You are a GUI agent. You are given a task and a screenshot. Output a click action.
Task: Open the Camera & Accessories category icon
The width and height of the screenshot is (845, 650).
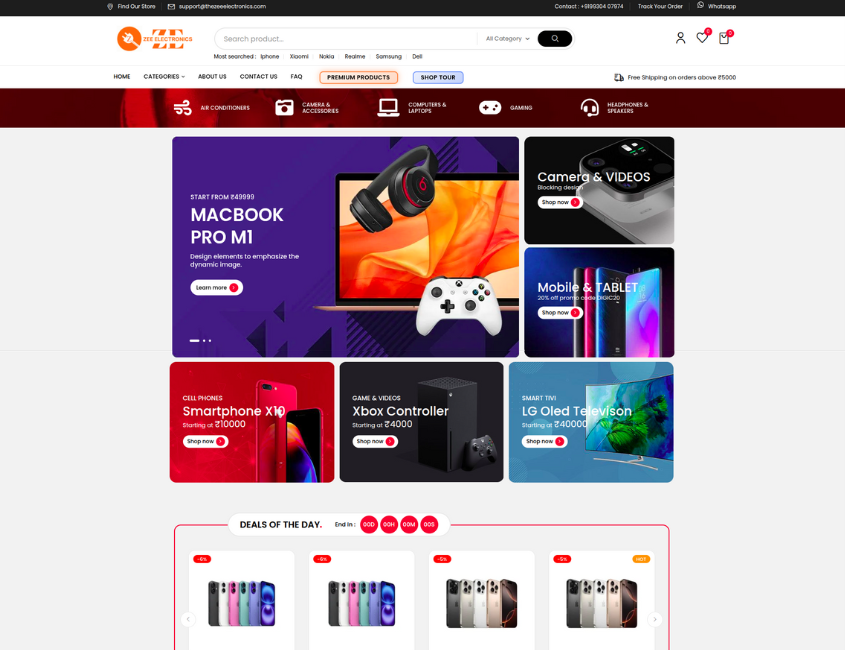pos(285,108)
